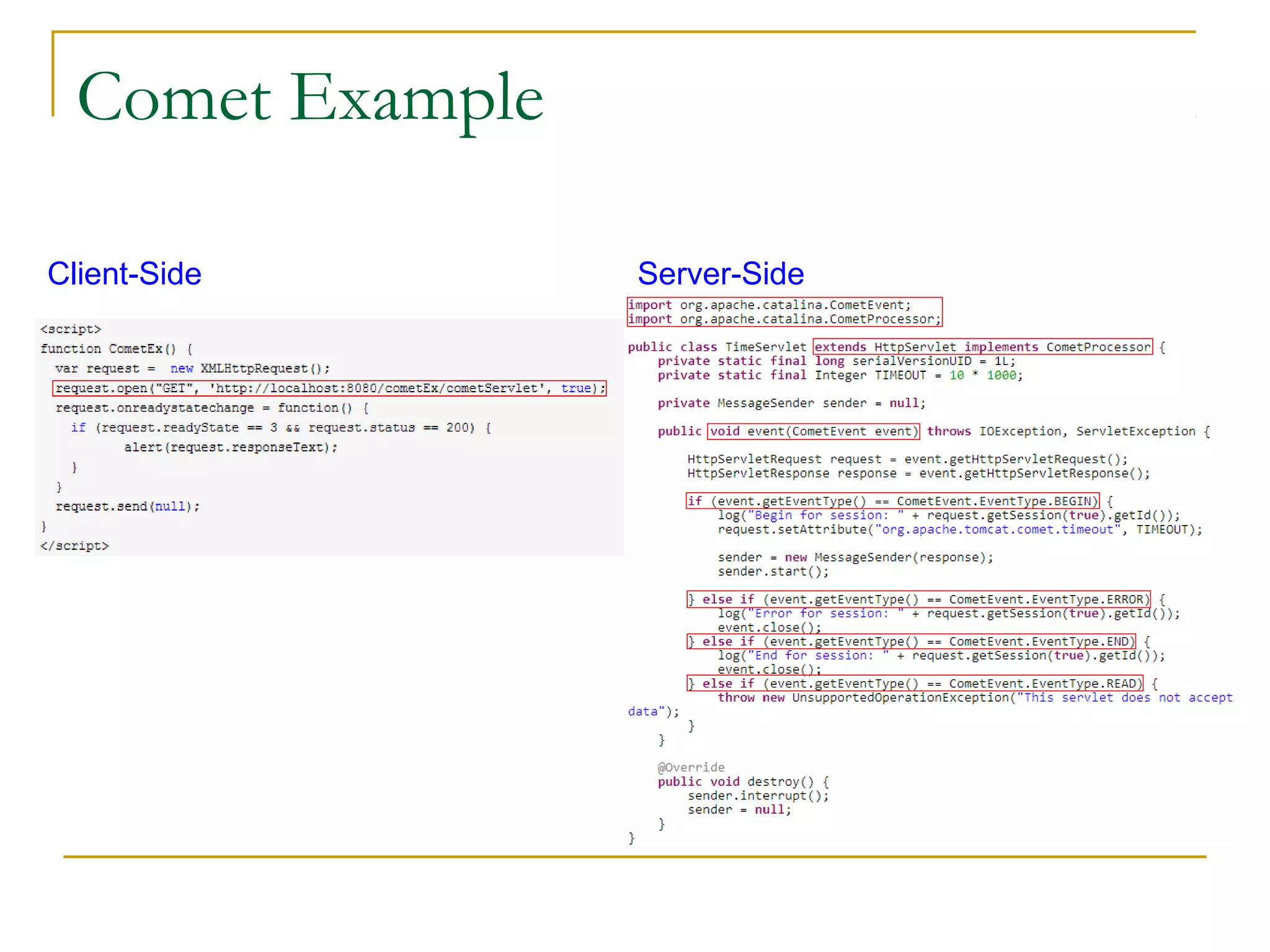Image resolution: width=1270 pixels, height=952 pixels.
Task: Click the opening <script> tag line
Action: point(71,329)
